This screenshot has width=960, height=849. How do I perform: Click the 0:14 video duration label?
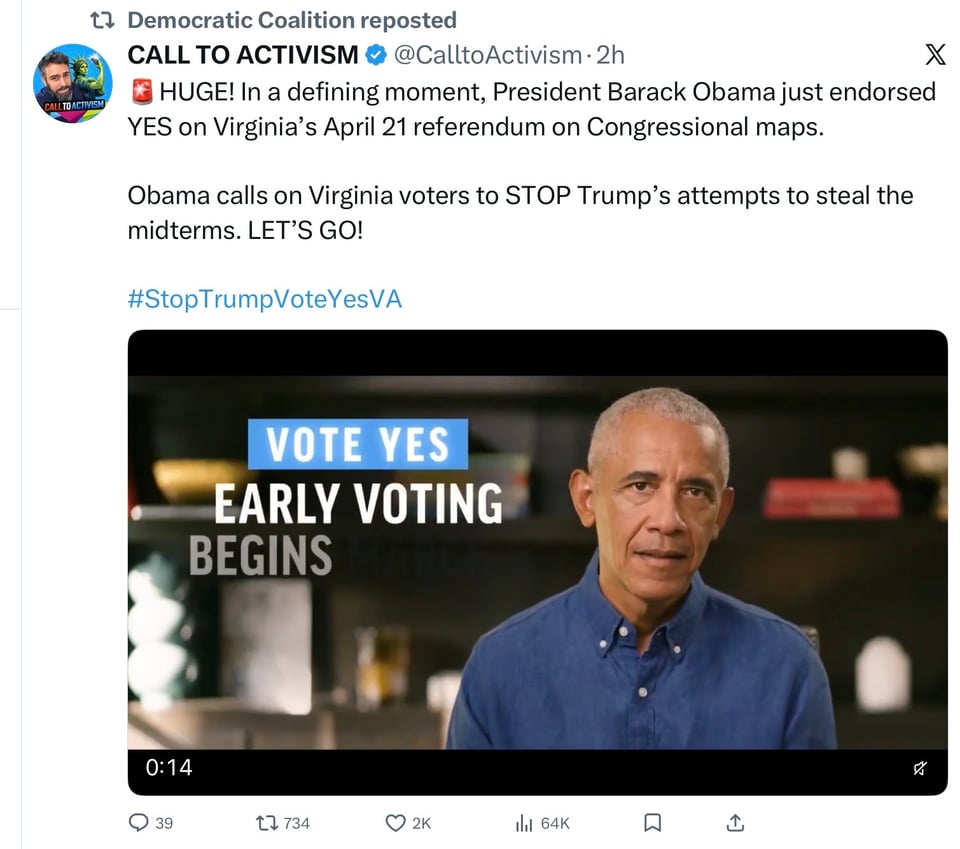click(169, 768)
